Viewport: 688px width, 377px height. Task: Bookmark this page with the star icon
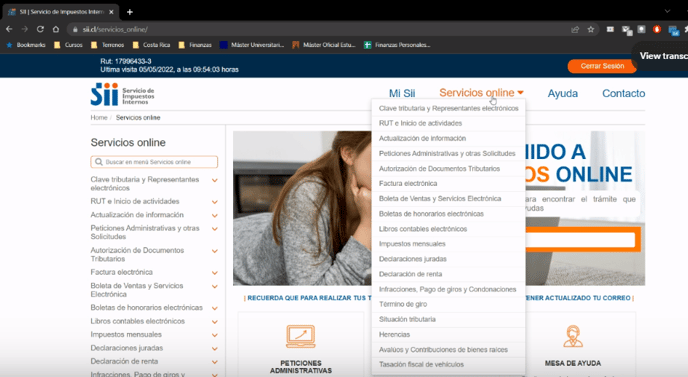coord(591,29)
